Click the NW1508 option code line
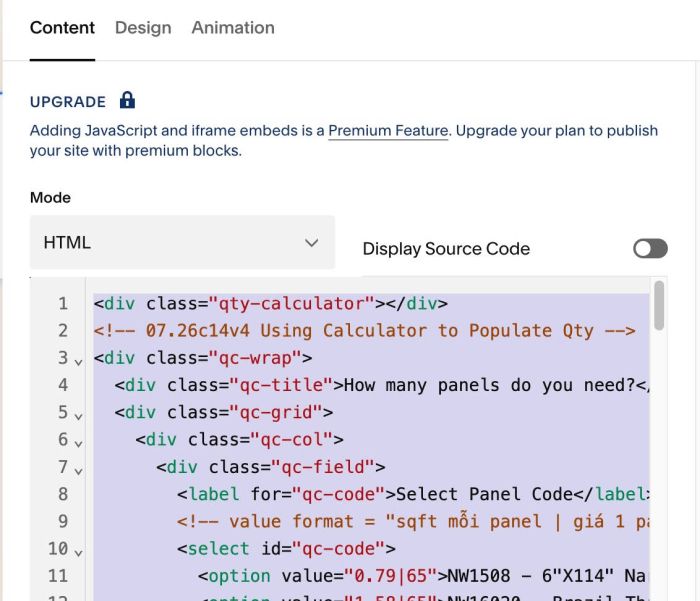Screen dimensions: 700x601 423,576
